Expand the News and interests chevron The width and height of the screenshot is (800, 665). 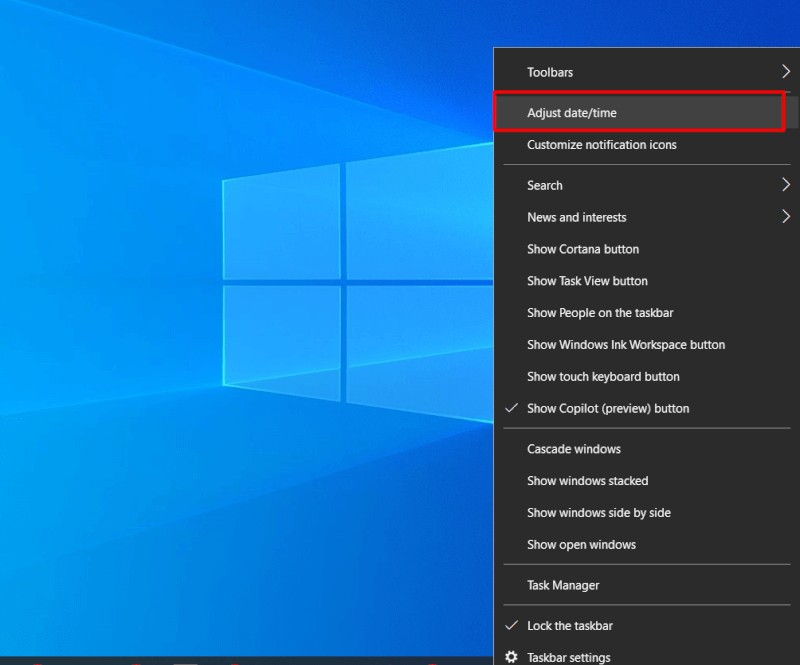786,216
